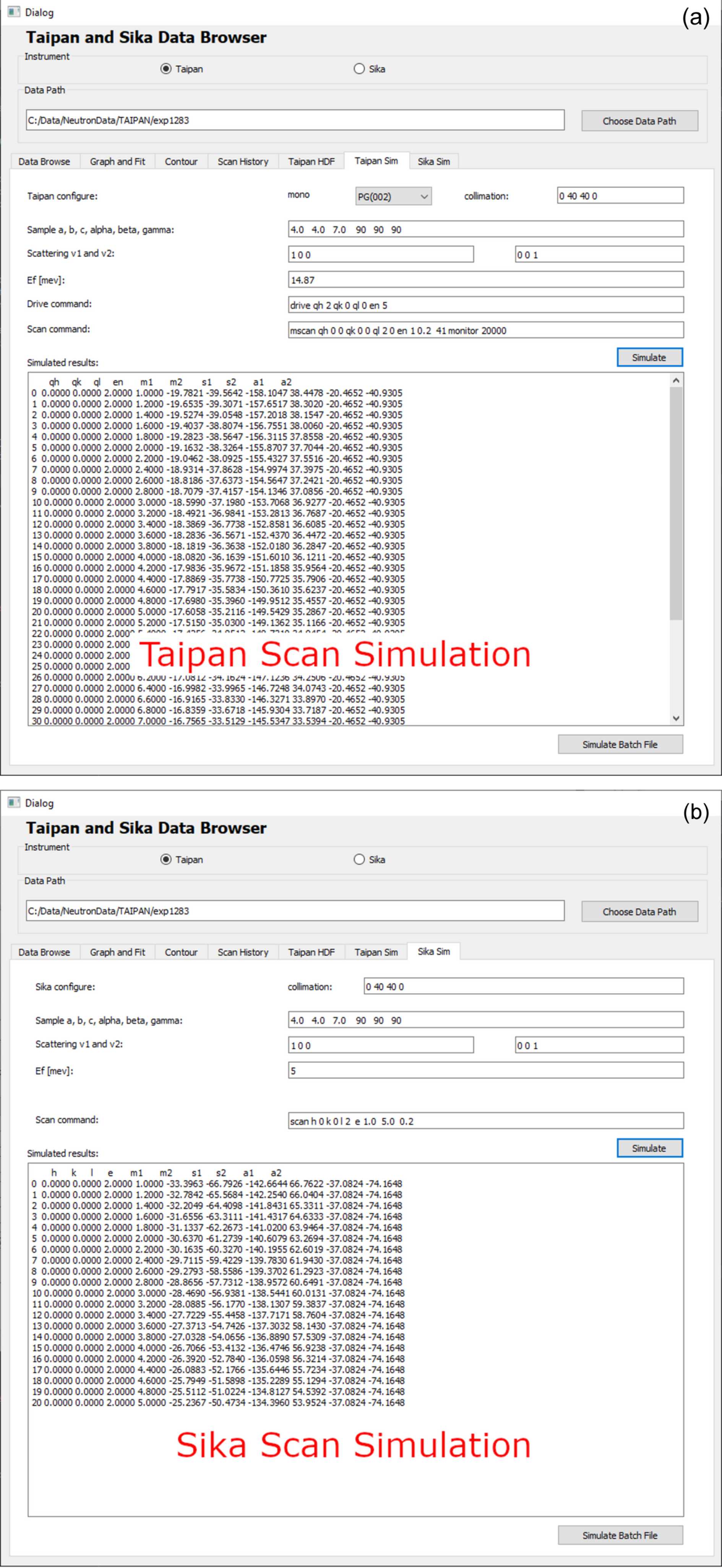Open Data Browse tab in top dialog (a)

(x=44, y=161)
